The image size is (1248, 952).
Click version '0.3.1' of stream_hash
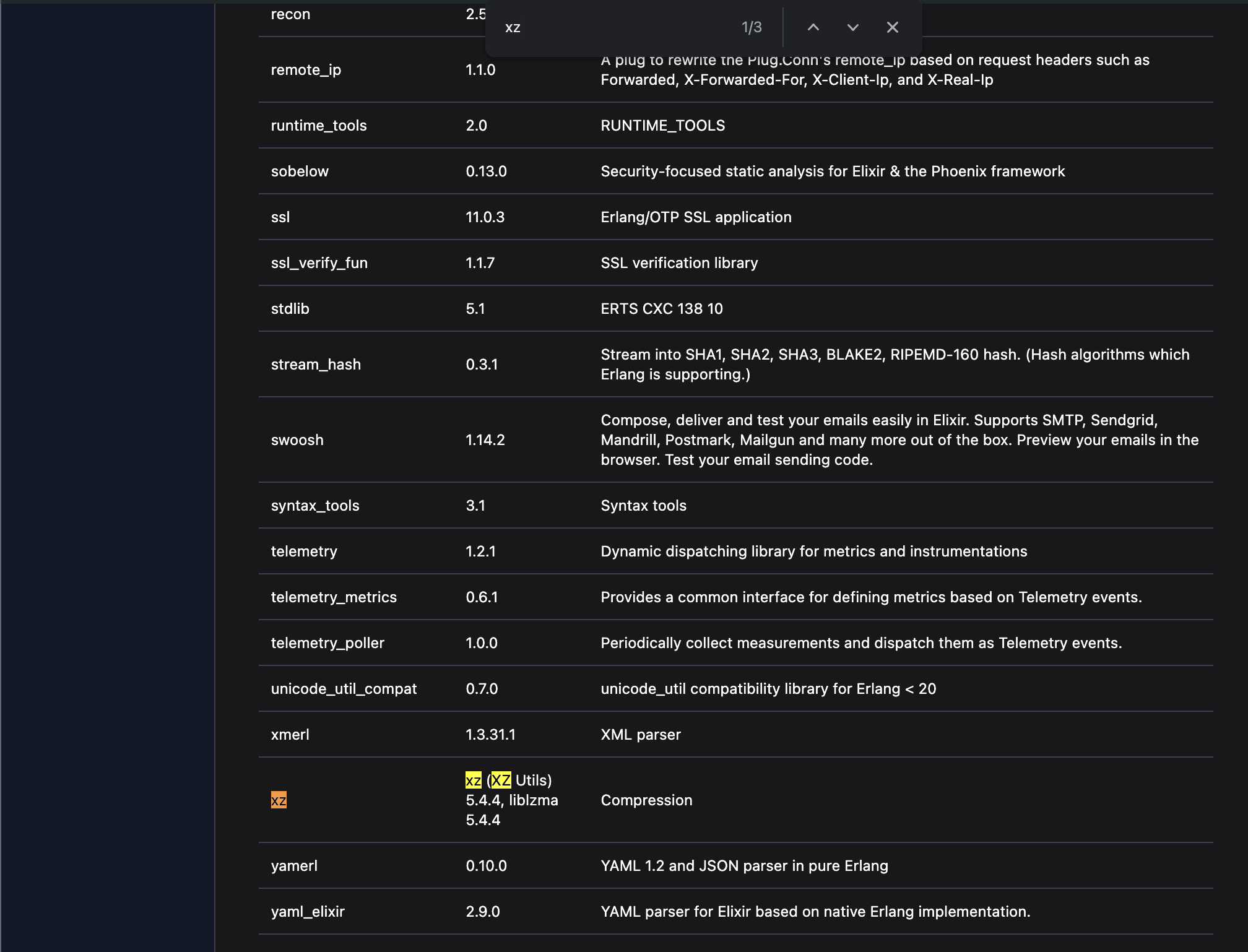click(482, 365)
